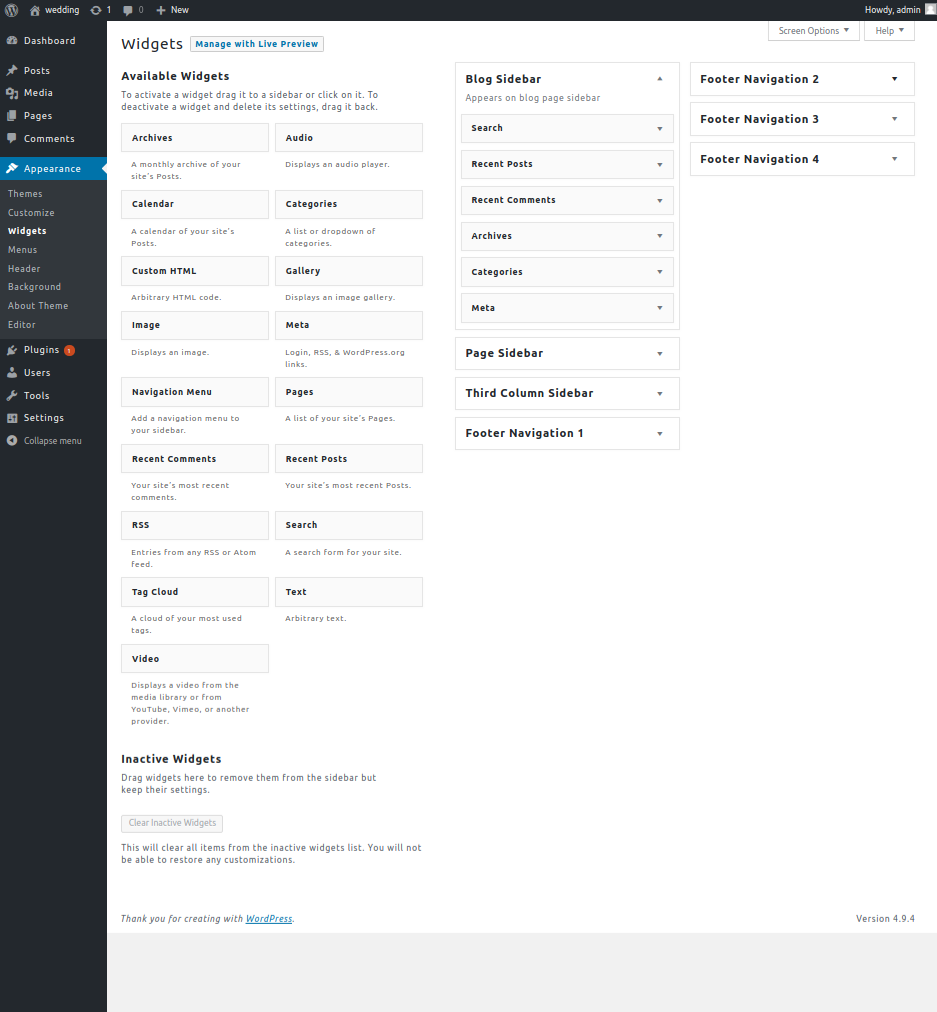The height and width of the screenshot is (1012, 937).
Task: Click the updates icon in admin bar
Action: point(95,10)
